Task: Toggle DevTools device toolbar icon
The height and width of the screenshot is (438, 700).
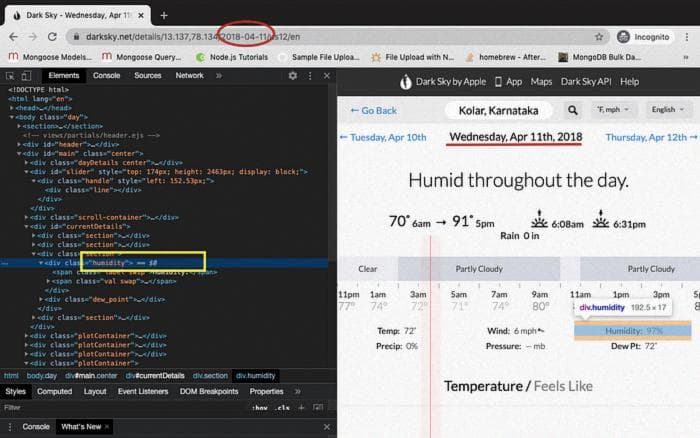Action: click(26, 76)
